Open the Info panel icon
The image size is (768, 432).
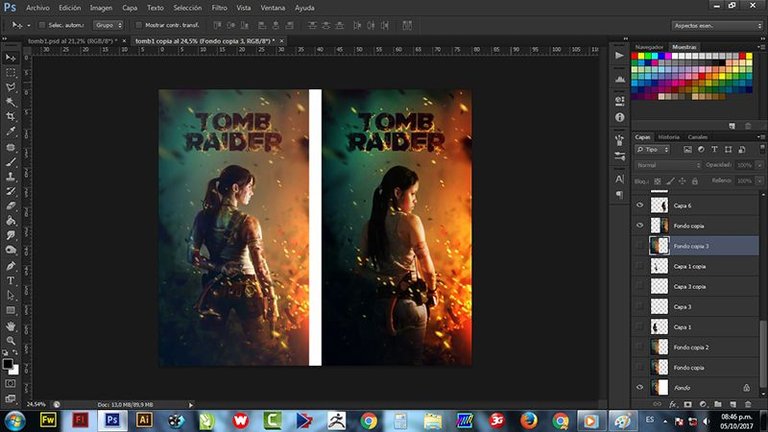tap(620, 118)
